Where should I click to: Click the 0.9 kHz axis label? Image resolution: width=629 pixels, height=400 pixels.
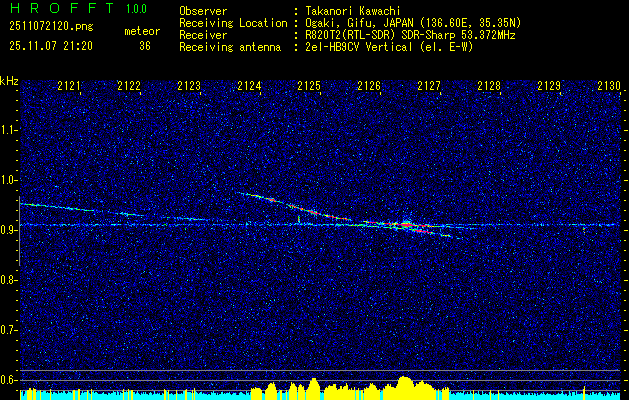click(x=8, y=230)
